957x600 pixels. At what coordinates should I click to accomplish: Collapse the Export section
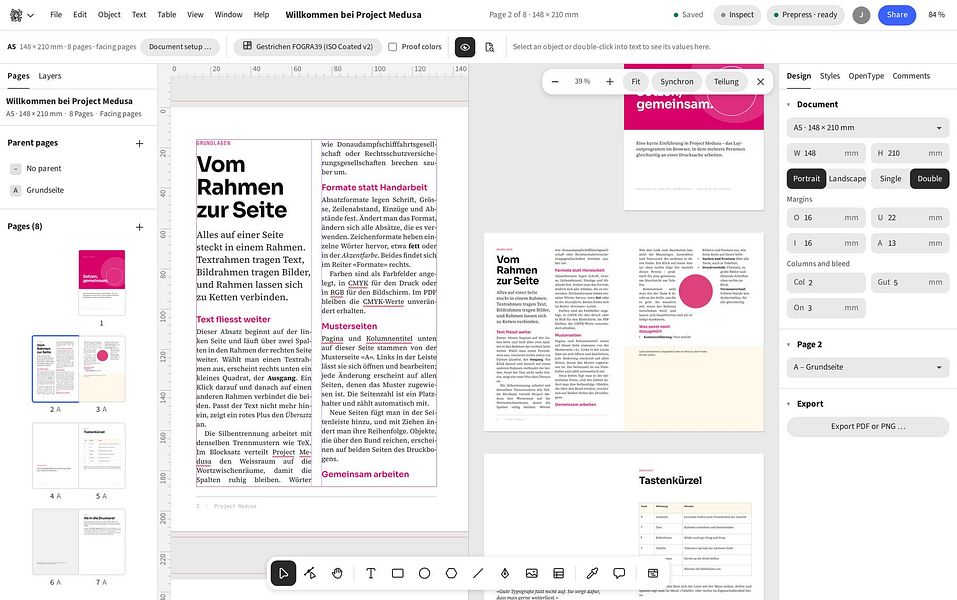(x=789, y=404)
